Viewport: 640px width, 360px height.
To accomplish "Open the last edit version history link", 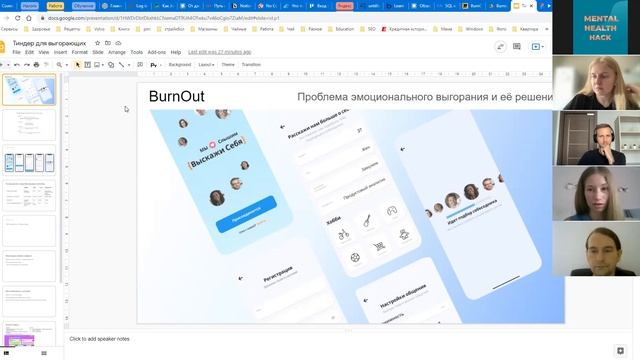I will pos(220,52).
